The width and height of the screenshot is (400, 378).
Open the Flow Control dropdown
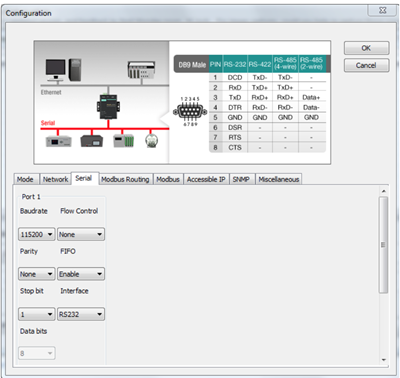point(81,234)
